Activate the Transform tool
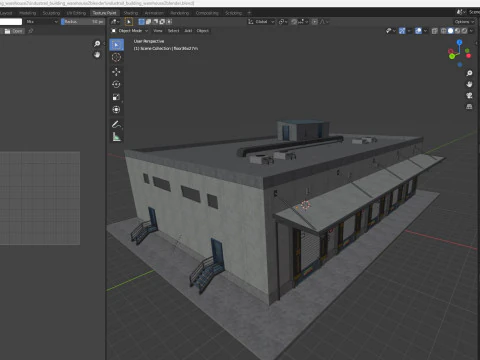The image size is (480, 360). click(x=116, y=110)
